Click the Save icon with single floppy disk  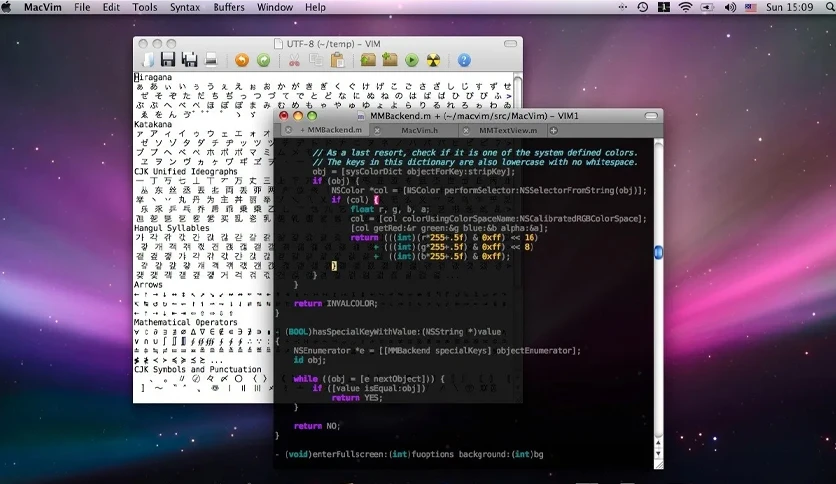[x=168, y=60]
